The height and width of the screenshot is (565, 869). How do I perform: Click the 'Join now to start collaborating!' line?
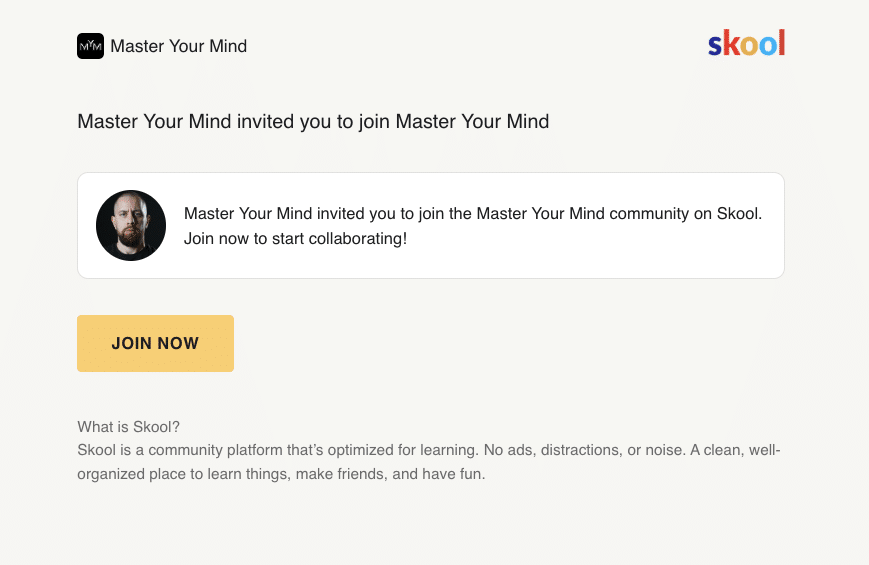(x=295, y=238)
